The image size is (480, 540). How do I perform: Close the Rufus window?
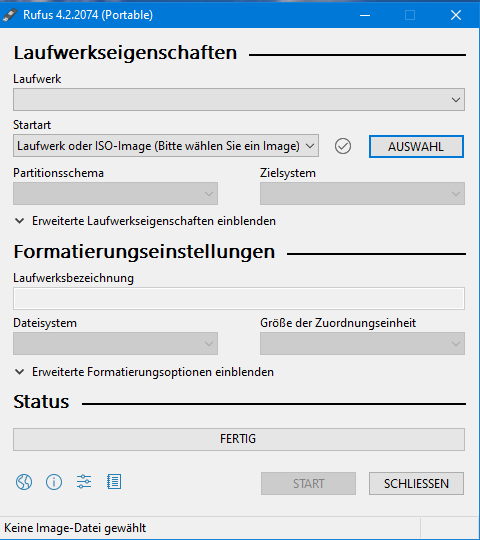(x=456, y=15)
